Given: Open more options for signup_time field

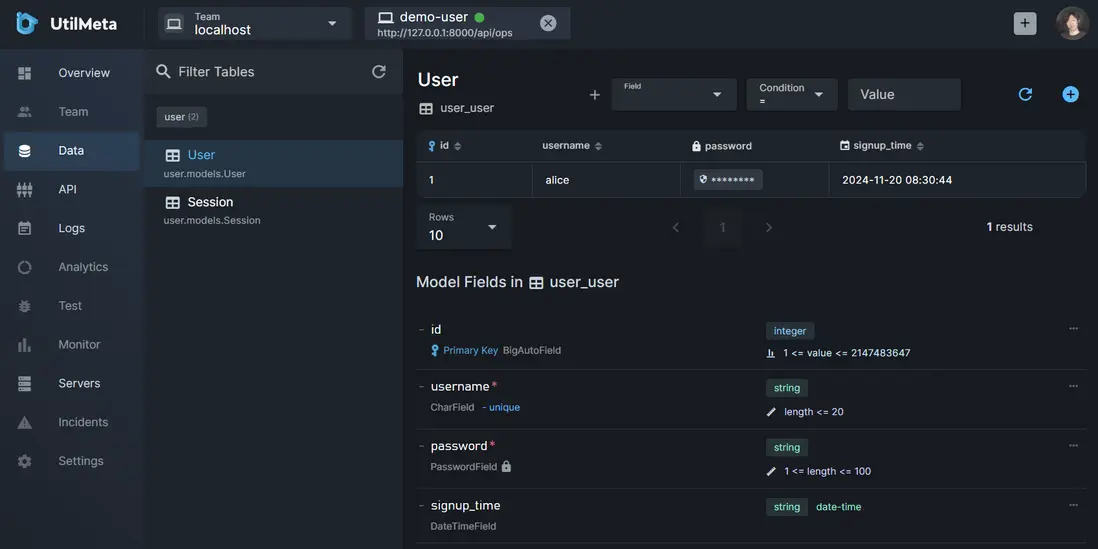Looking at the screenshot, I should 1073,505.
